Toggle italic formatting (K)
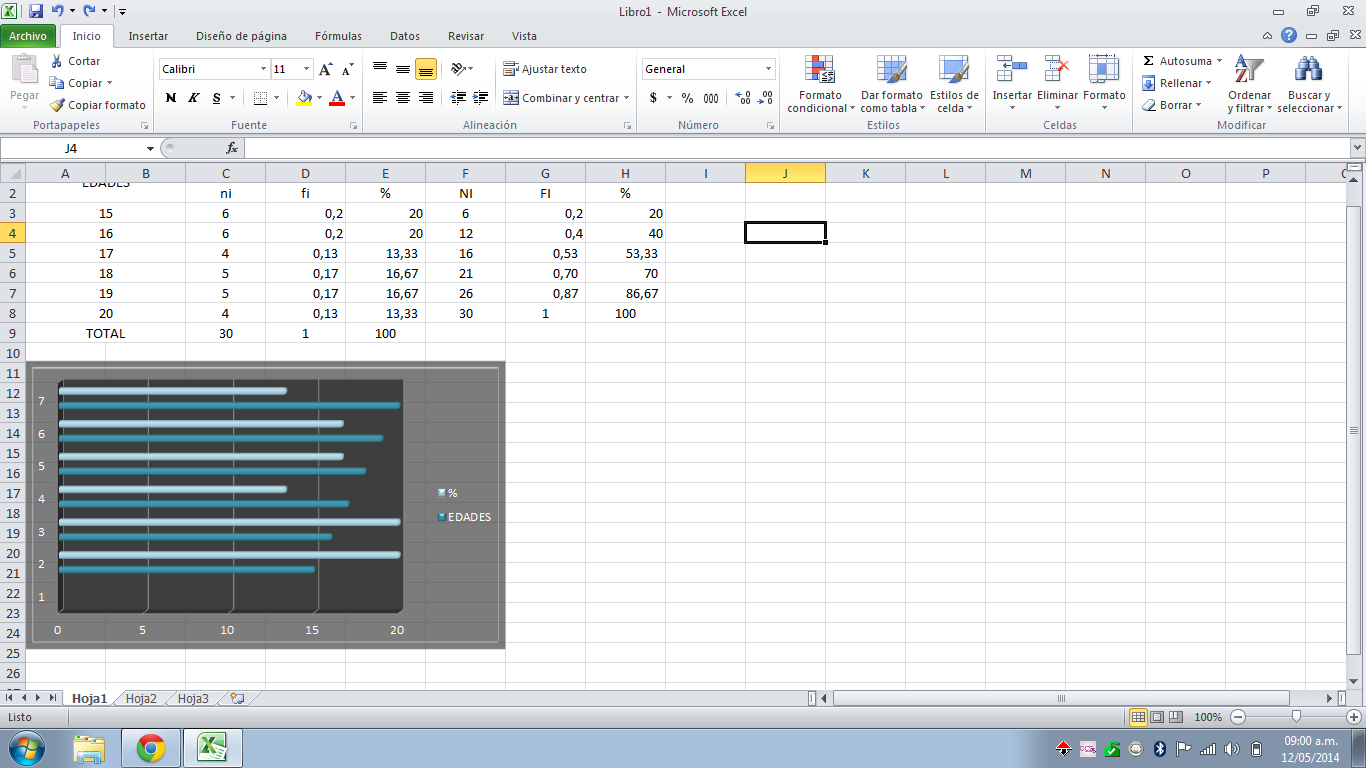The height and width of the screenshot is (768, 1366). click(x=194, y=98)
